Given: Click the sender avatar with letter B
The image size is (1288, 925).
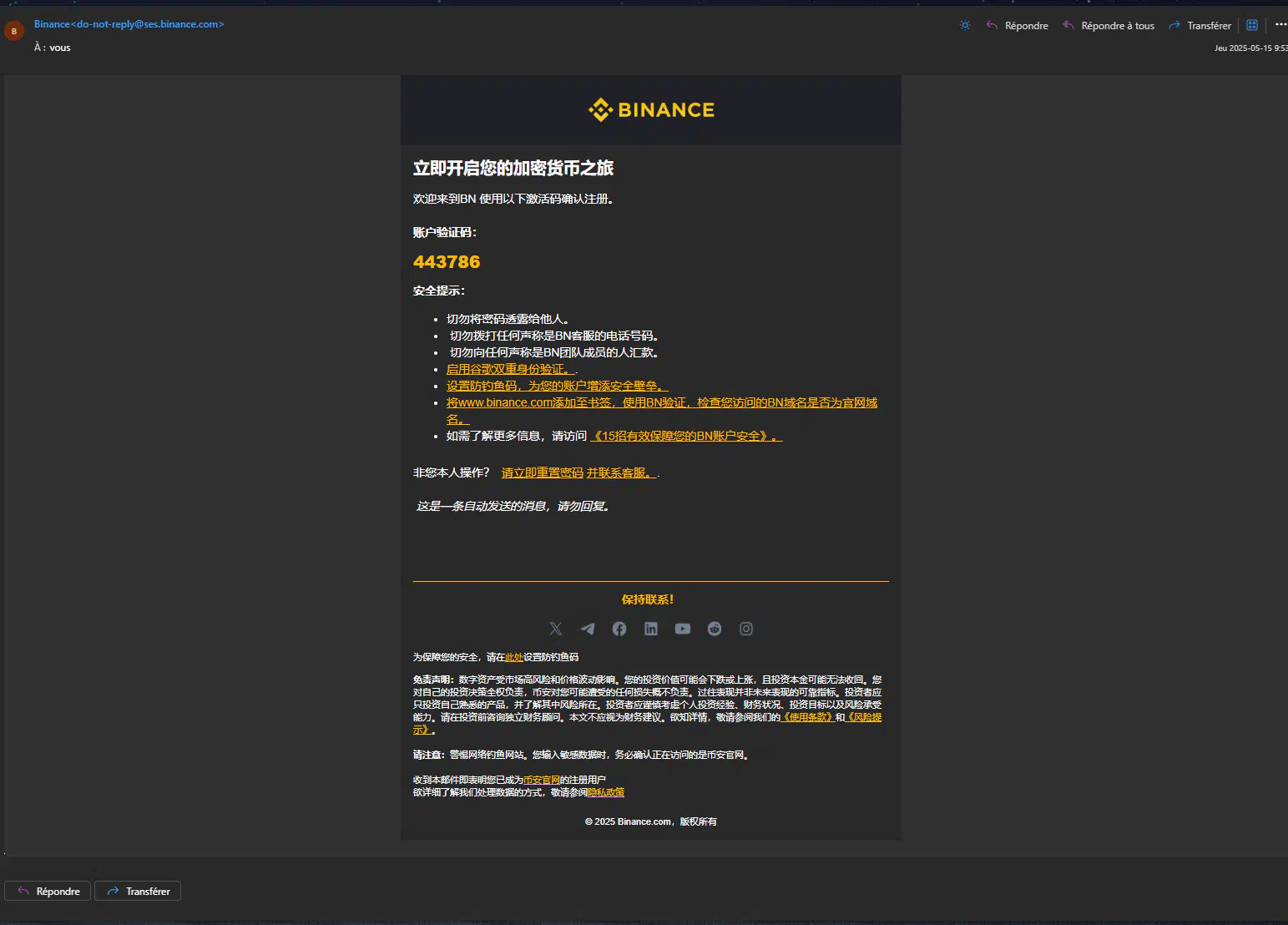Looking at the screenshot, I should tap(14, 32).
